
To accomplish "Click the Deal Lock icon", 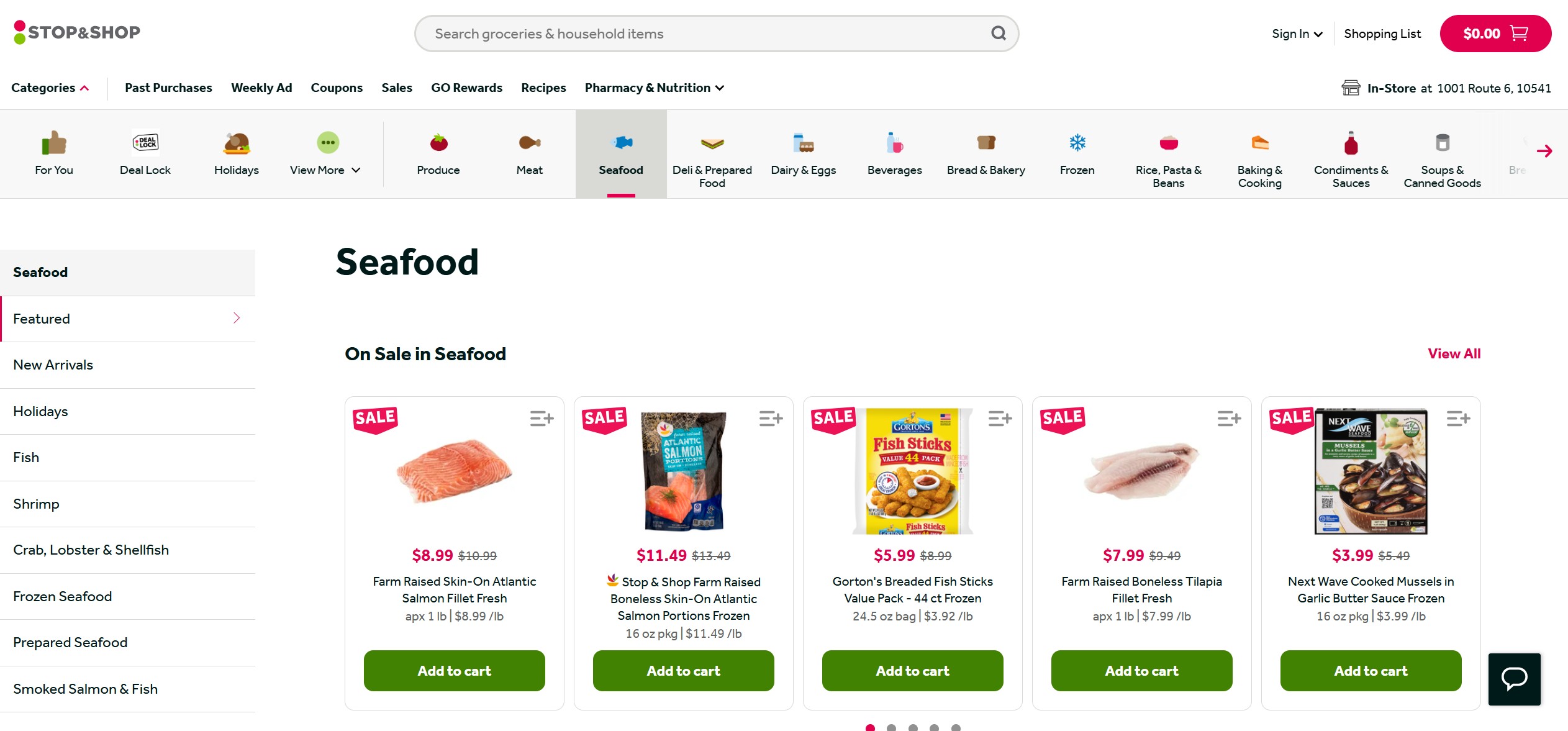I will pyautogui.click(x=145, y=142).
